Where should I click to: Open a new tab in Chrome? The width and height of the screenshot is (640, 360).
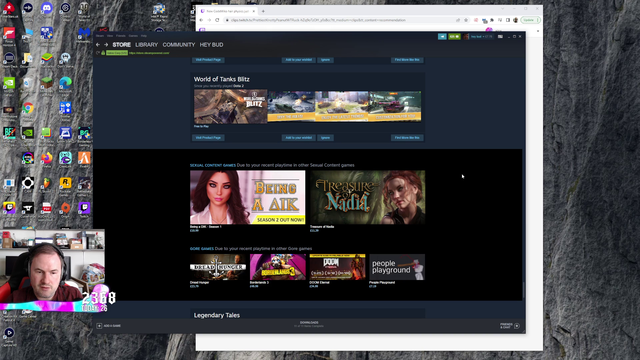263,11
